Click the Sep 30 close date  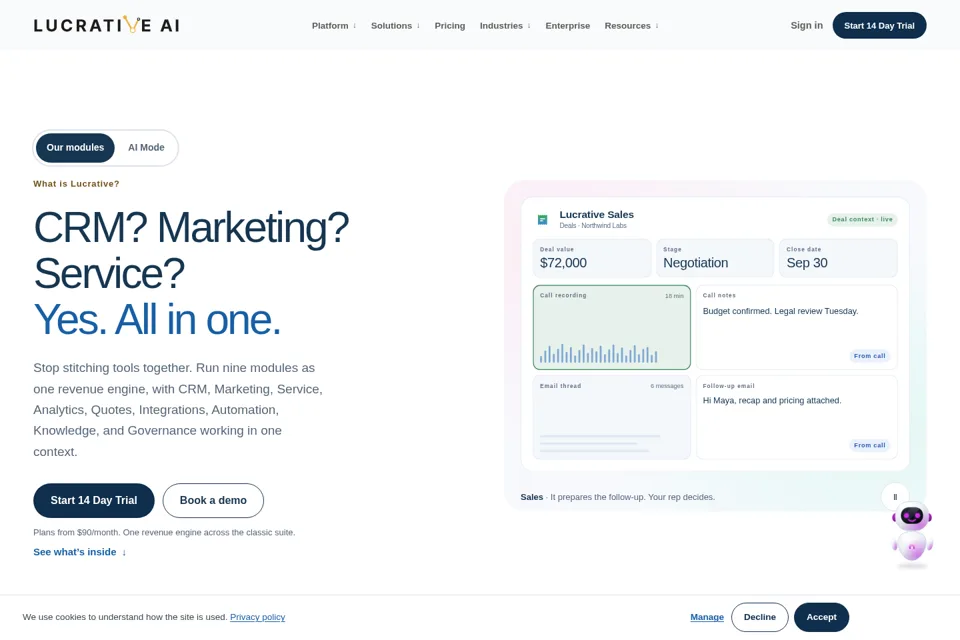[x=807, y=263]
